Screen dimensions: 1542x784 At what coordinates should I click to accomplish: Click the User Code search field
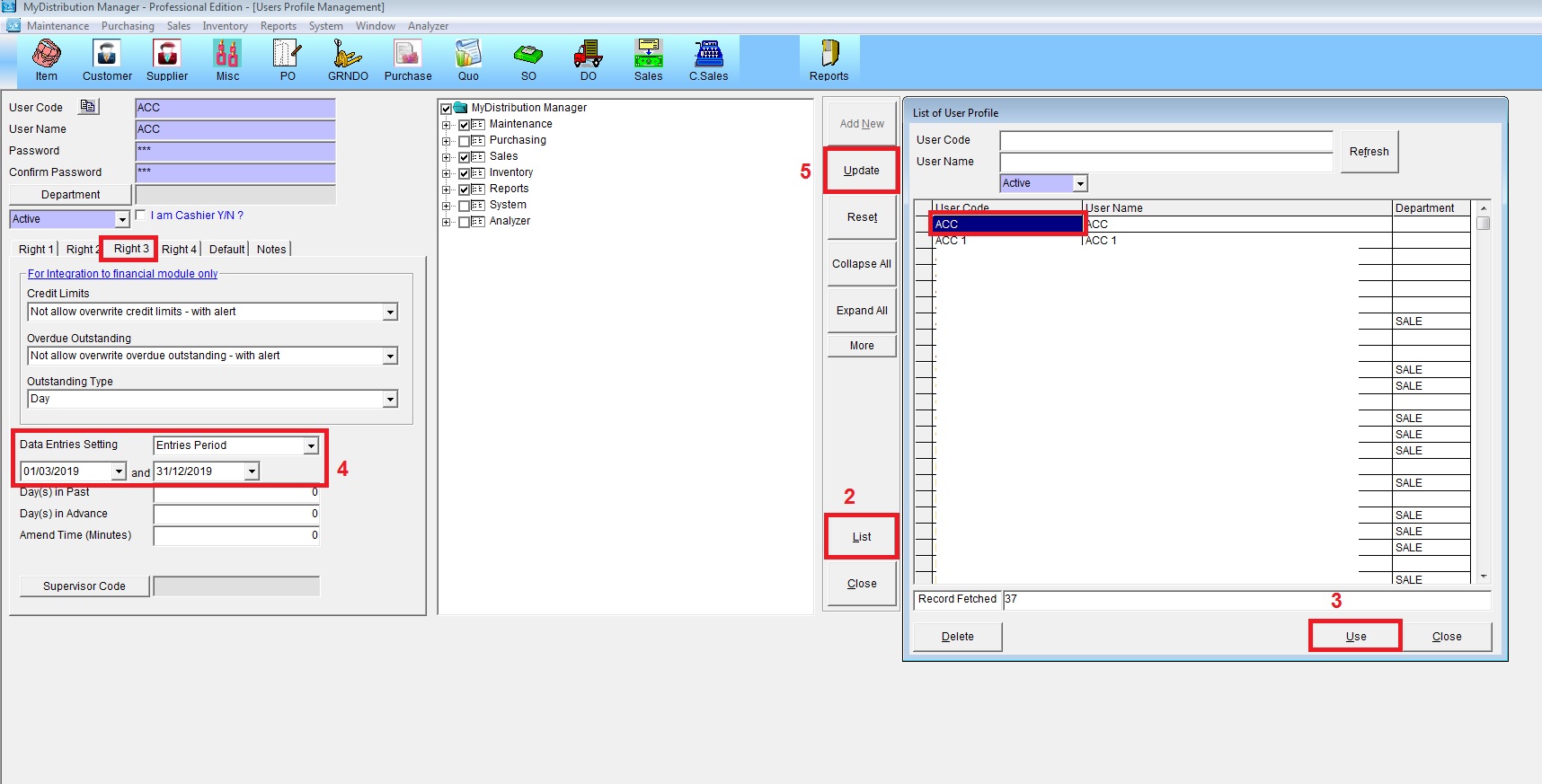point(1165,141)
